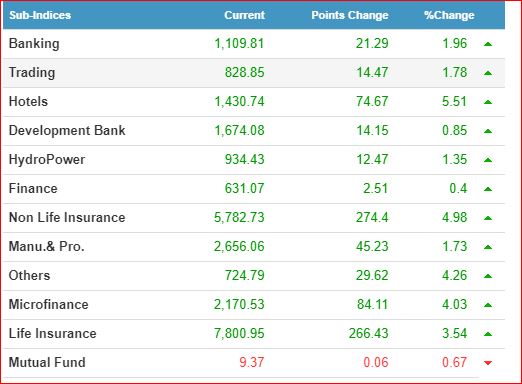Screen dimensions: 522x384
Task: Sort by the Sub-Indices column header
Action: pos(40,15)
